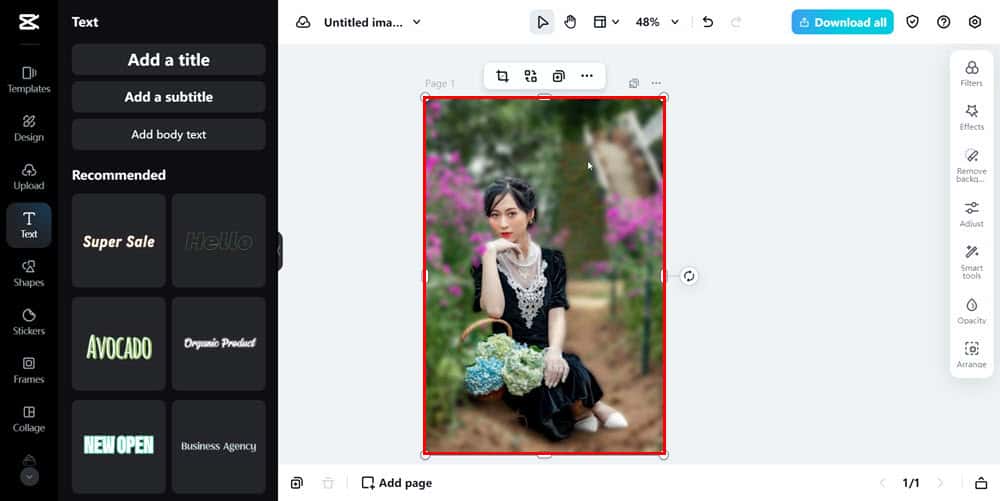Screen dimensions: 1000x501
Task: Open the Adjust panel
Action: coord(971,214)
